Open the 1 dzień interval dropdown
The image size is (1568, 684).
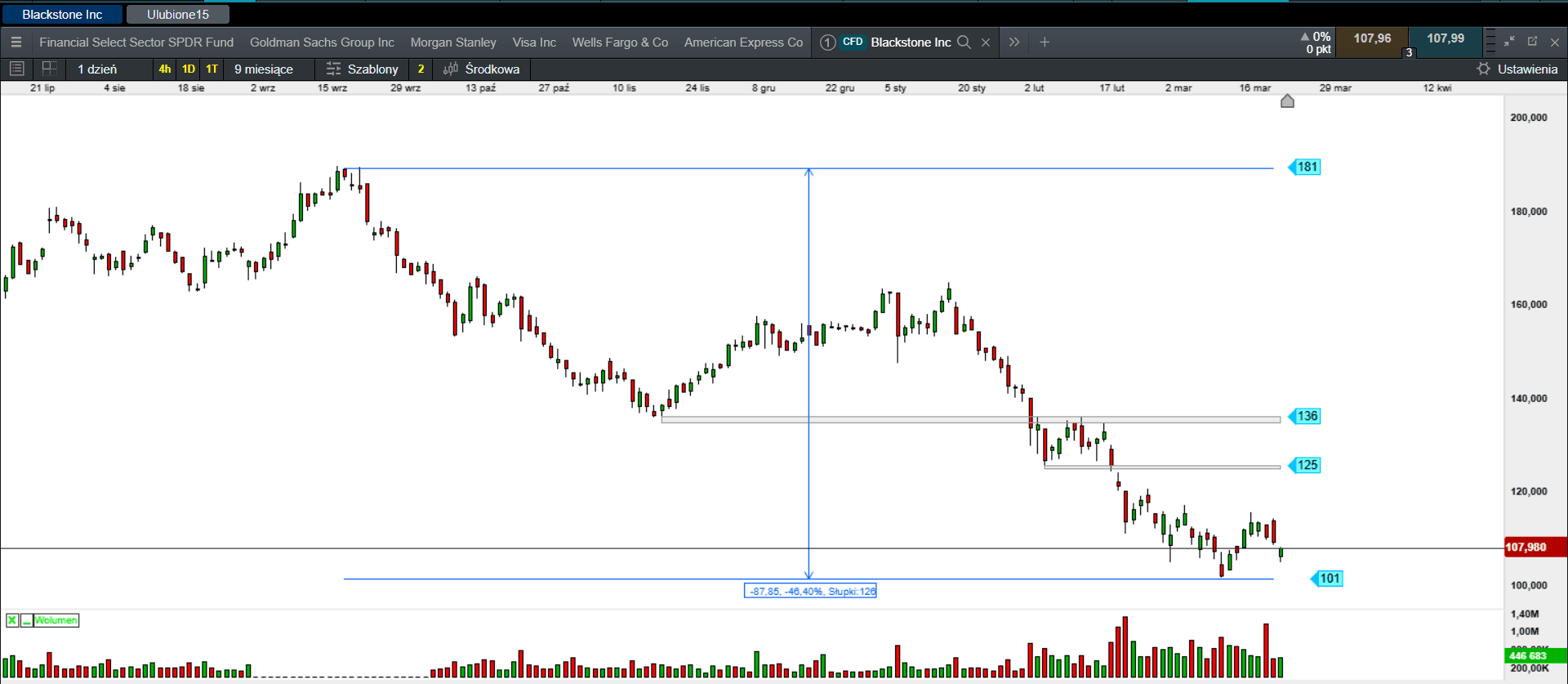click(97, 69)
